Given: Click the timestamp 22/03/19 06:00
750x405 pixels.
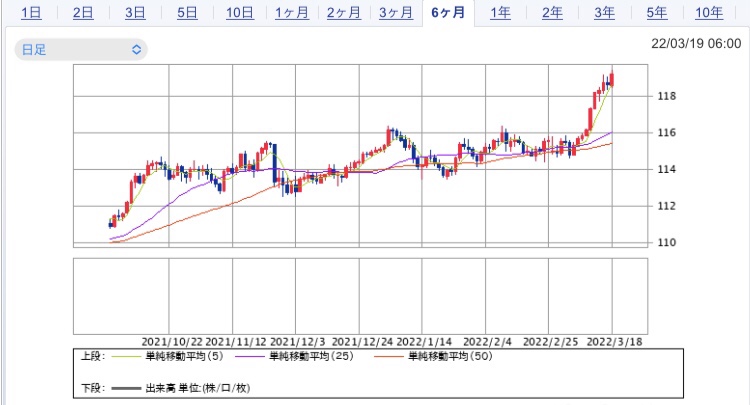Looking at the screenshot, I should coord(696,44).
